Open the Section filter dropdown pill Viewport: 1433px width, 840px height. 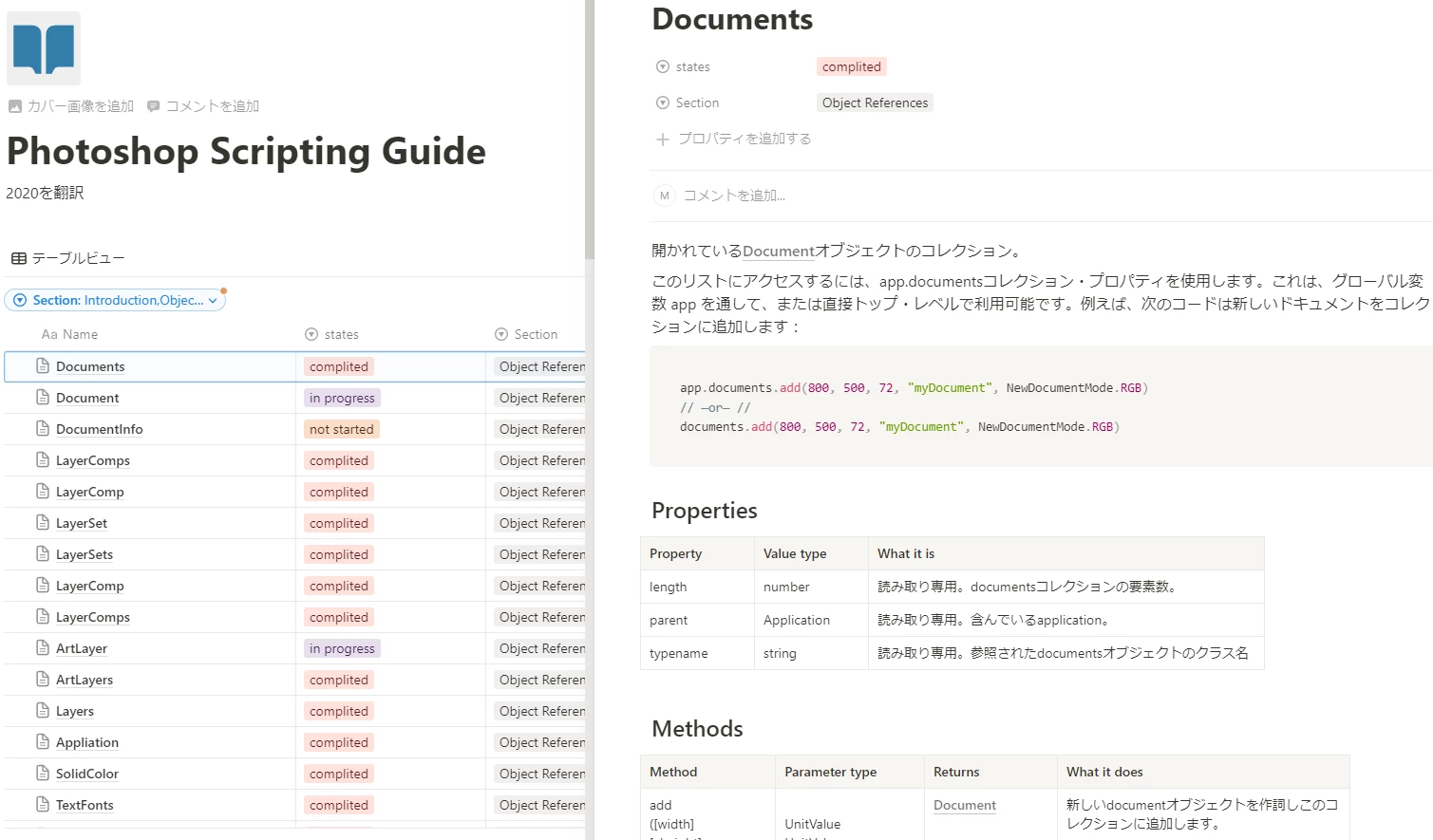click(115, 300)
